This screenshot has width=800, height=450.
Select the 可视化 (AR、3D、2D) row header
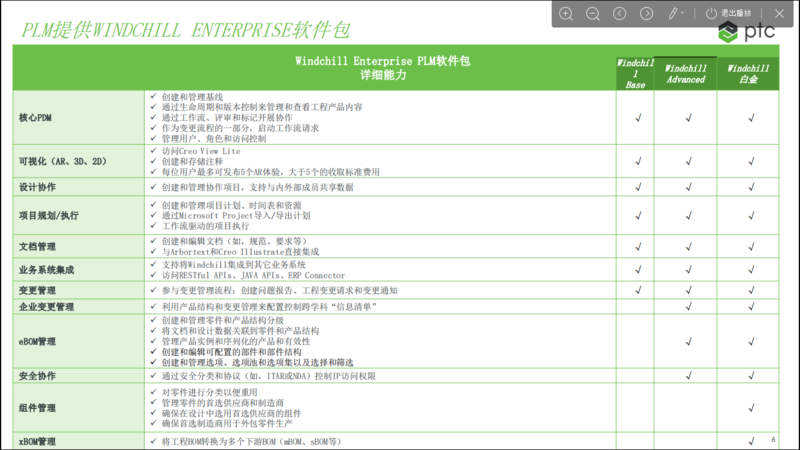point(62,161)
